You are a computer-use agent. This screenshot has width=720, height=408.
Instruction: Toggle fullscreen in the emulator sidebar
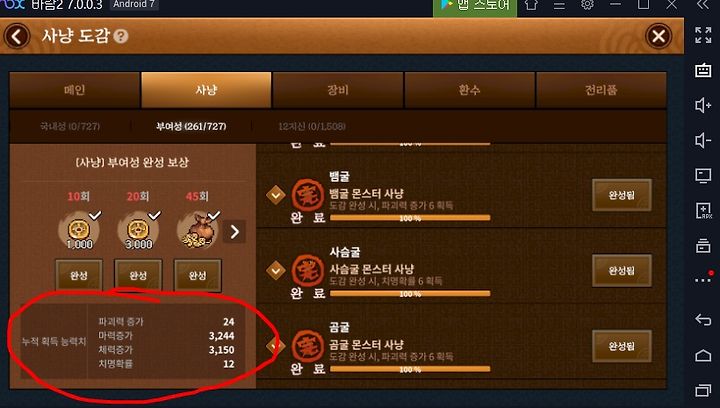[x=703, y=35]
